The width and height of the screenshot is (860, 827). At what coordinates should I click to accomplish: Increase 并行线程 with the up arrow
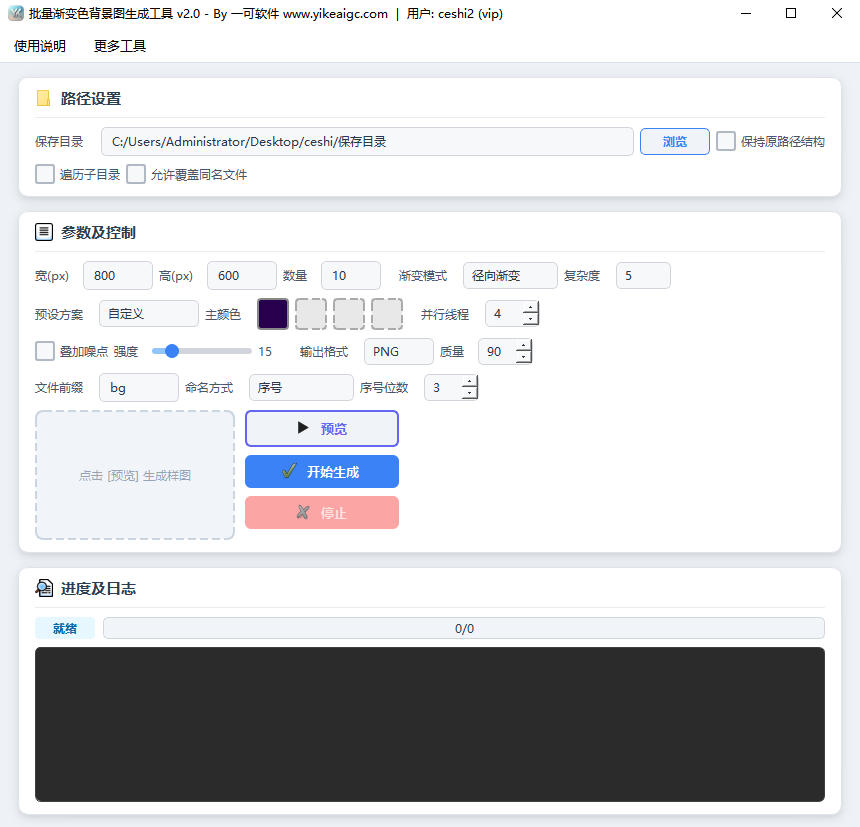pos(530,308)
